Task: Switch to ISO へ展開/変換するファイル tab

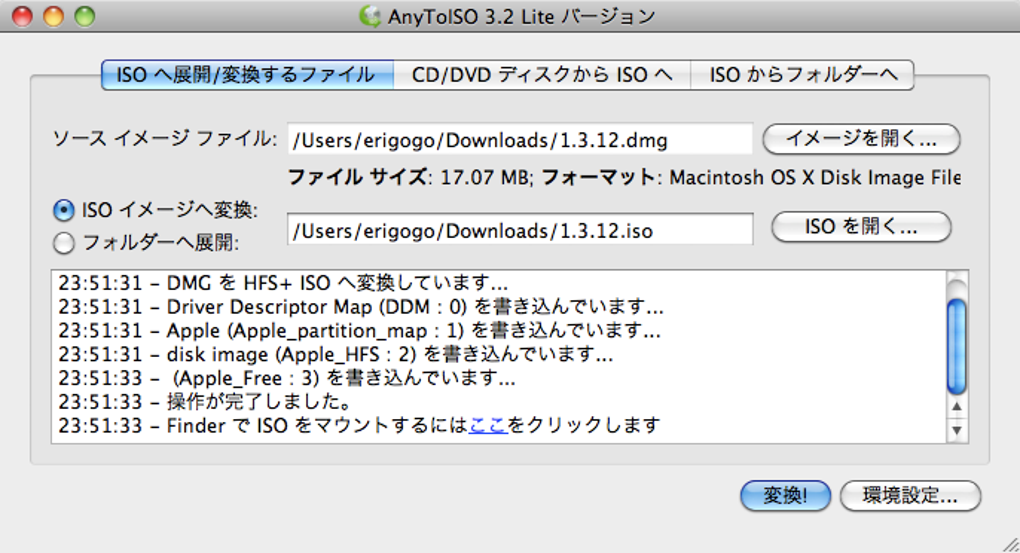Action: point(247,75)
